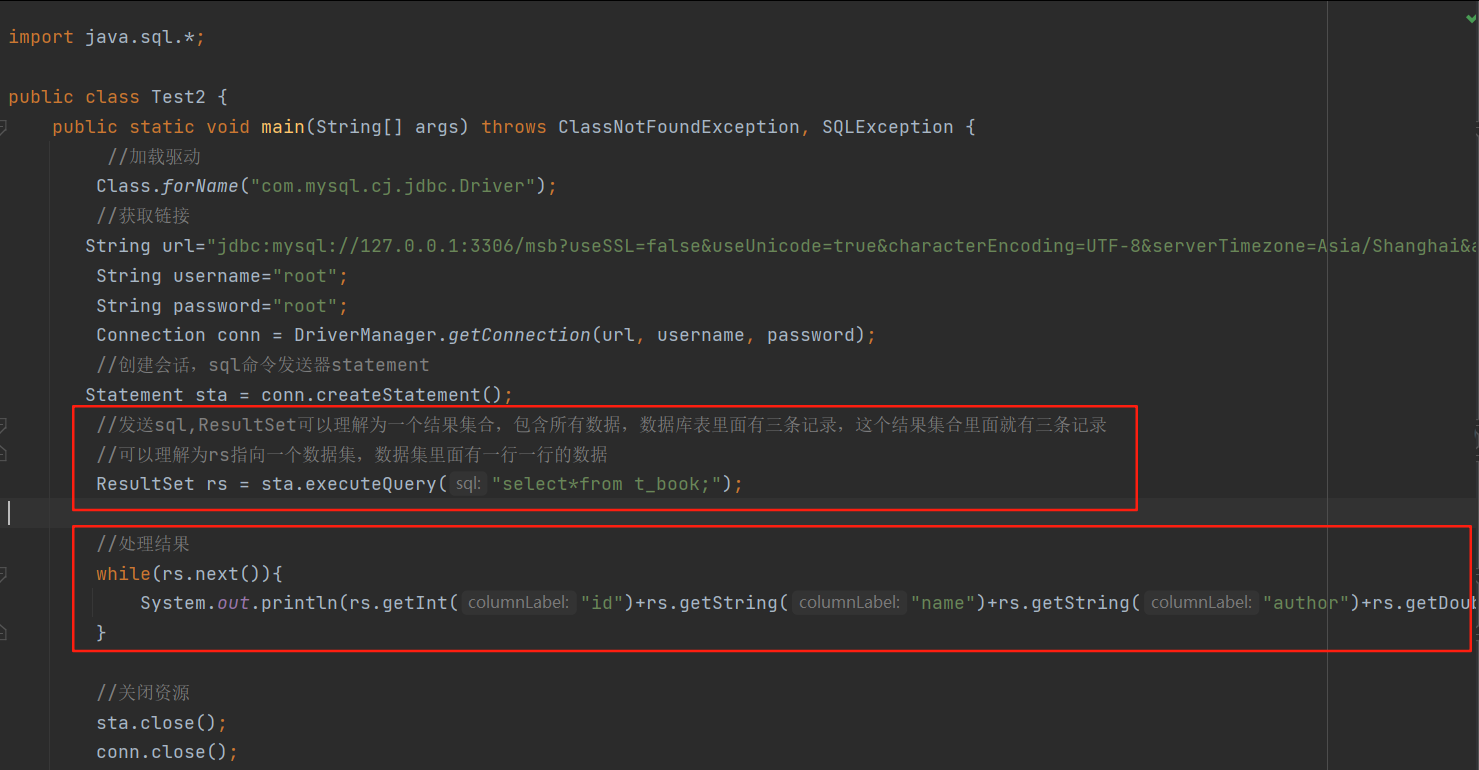The height and width of the screenshot is (770, 1479).
Task: Collapse the while loop fold marker
Action: (3, 574)
